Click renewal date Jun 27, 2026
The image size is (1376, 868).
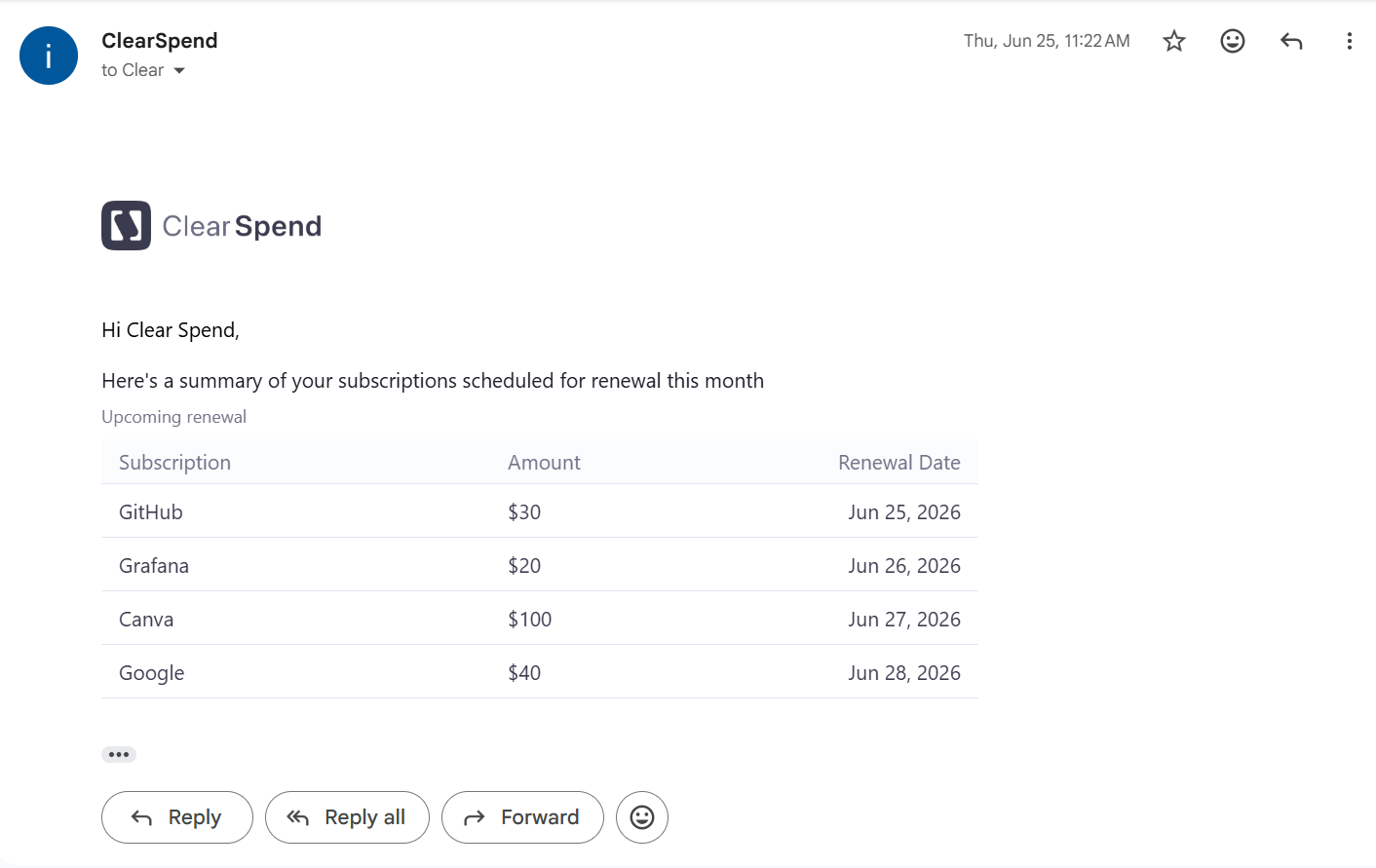click(x=904, y=620)
